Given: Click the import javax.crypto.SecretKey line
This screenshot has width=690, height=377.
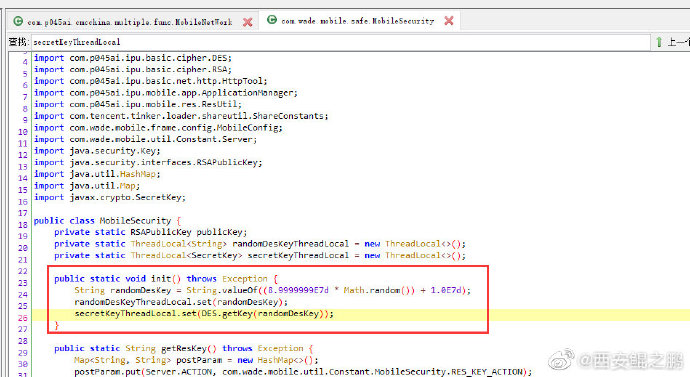Looking at the screenshot, I should tap(110, 198).
